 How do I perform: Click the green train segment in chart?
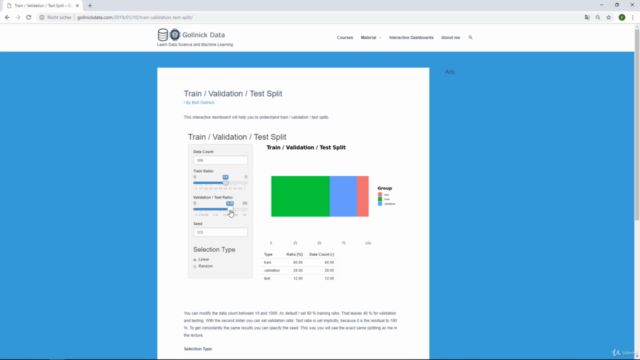click(300, 196)
